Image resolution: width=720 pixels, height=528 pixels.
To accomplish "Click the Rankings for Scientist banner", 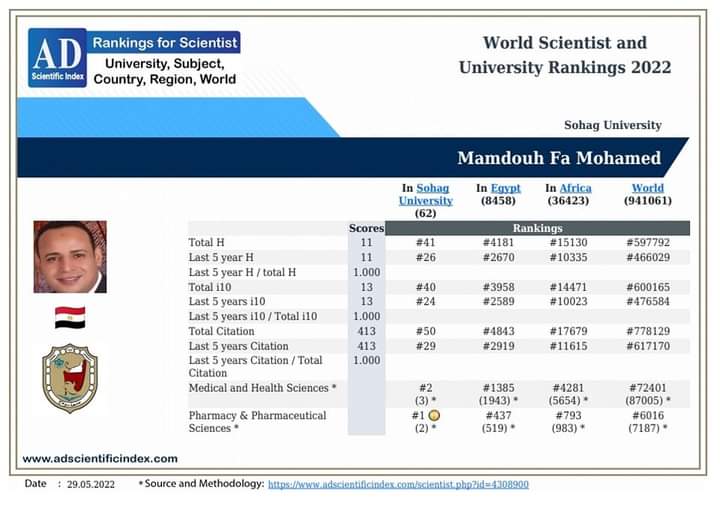I will tap(165, 43).
